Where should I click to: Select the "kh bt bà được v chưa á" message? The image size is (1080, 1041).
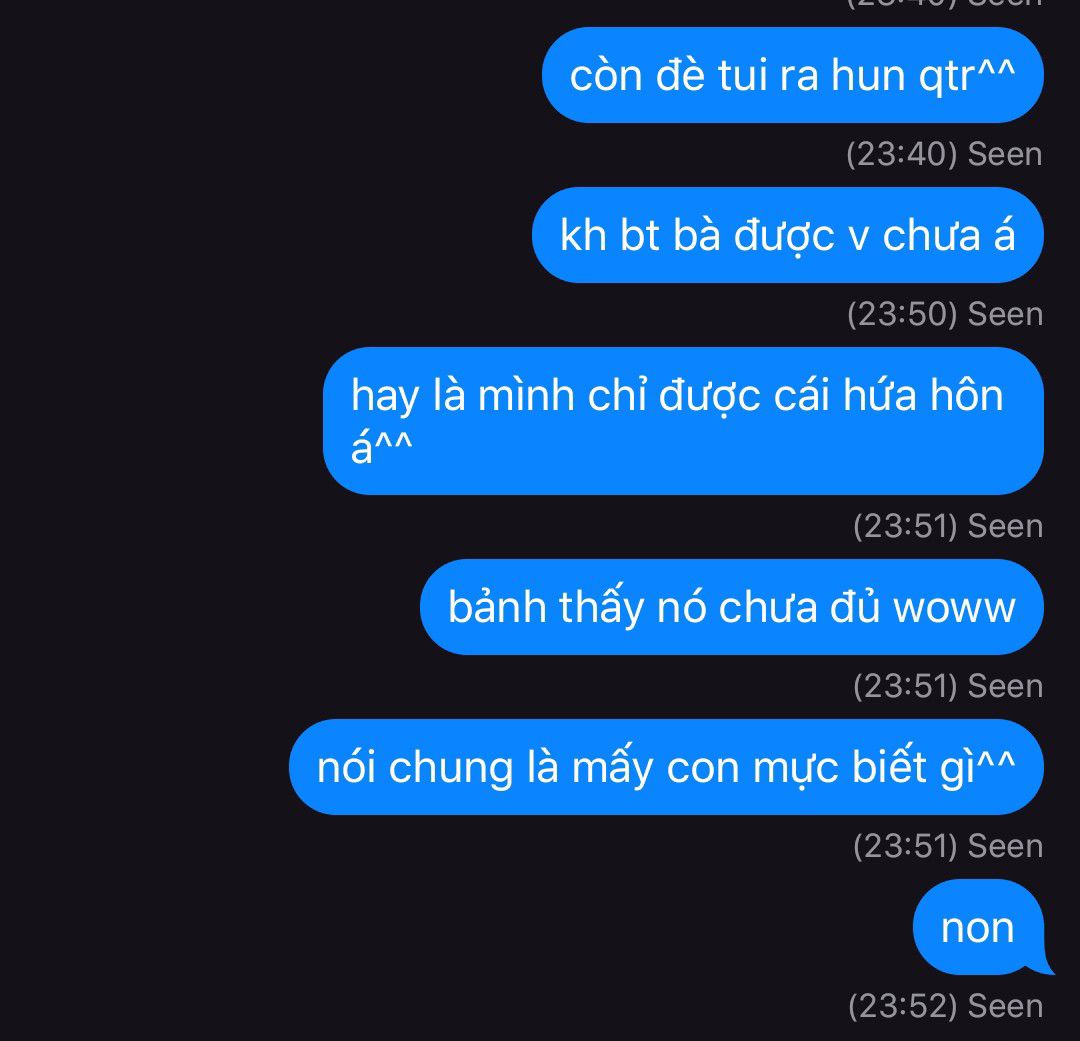click(788, 235)
